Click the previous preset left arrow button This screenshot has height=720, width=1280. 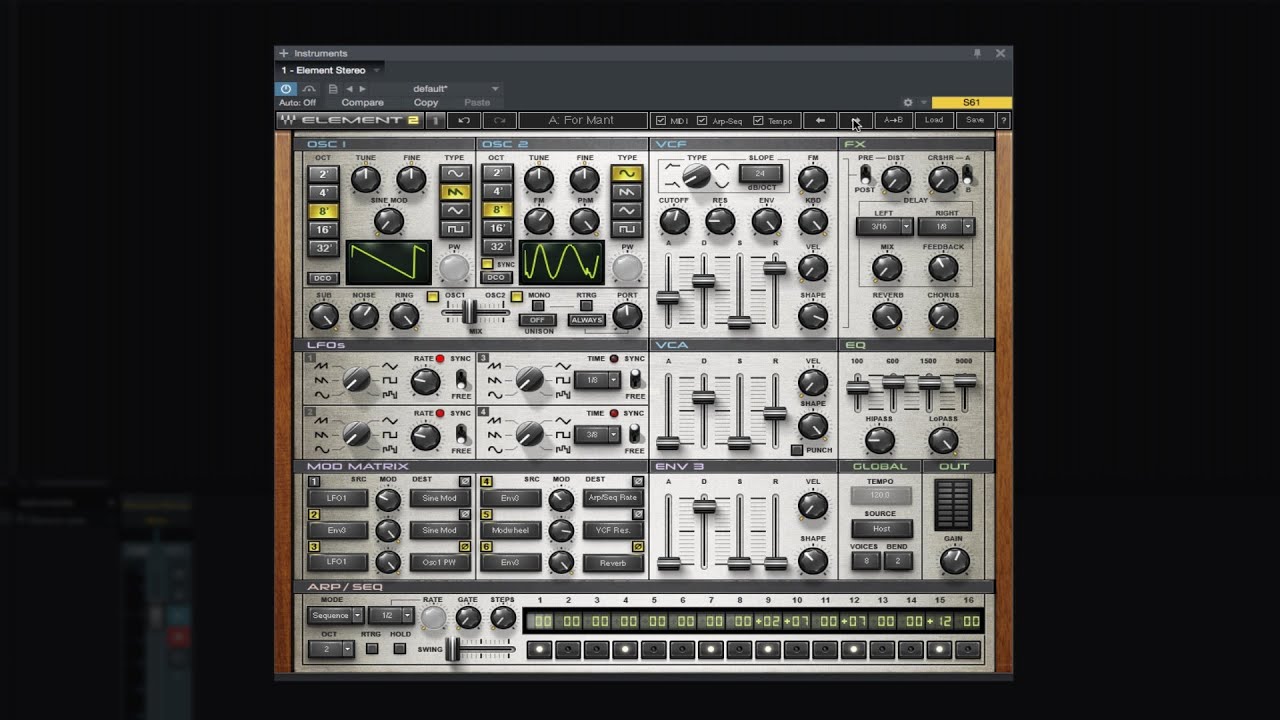tap(820, 120)
